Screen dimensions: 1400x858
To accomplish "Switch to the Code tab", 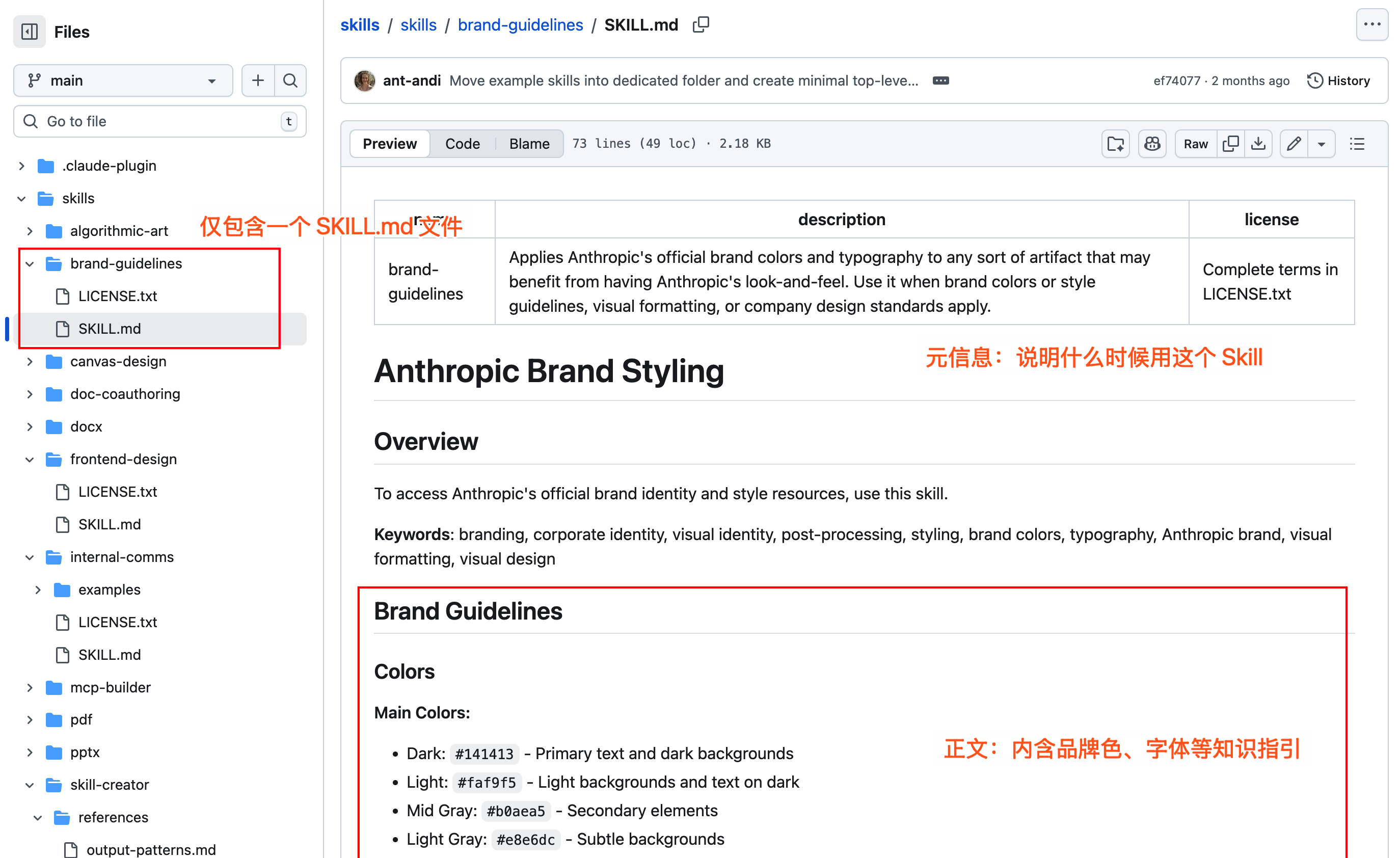I will (463, 143).
